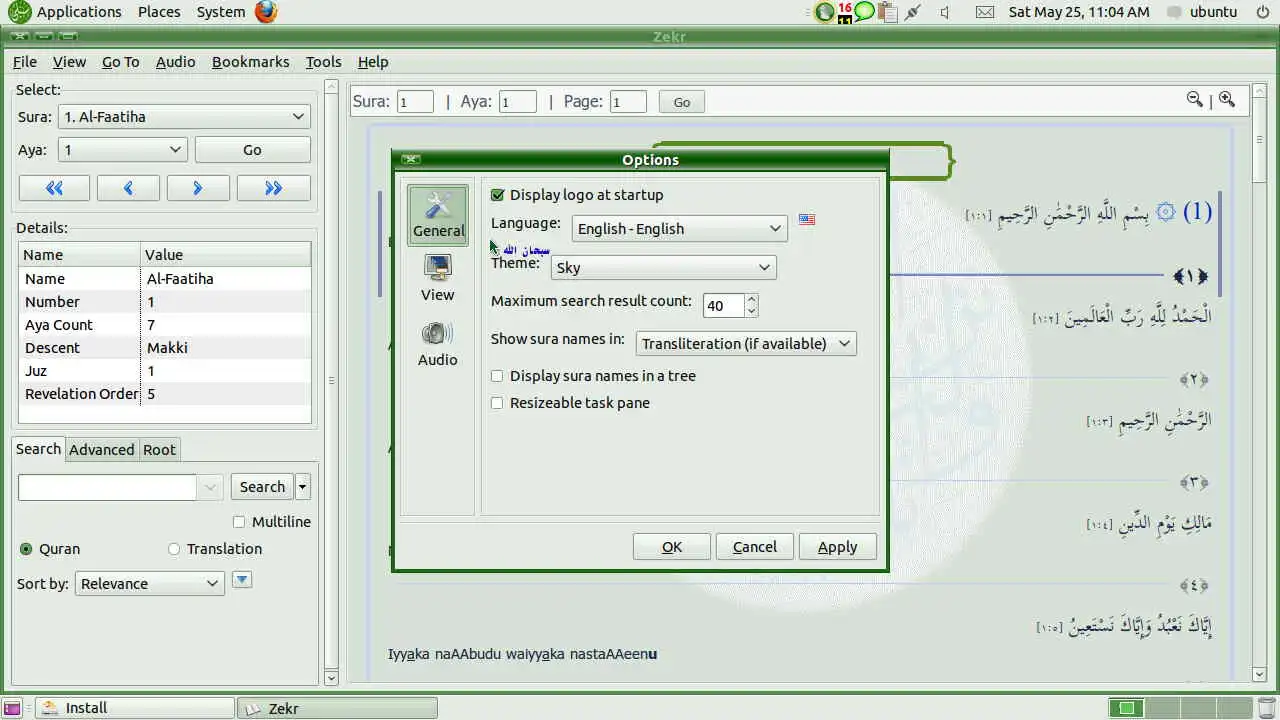The width and height of the screenshot is (1280, 720).
Task: Enable Resizeable task pane checkbox
Action: click(497, 403)
